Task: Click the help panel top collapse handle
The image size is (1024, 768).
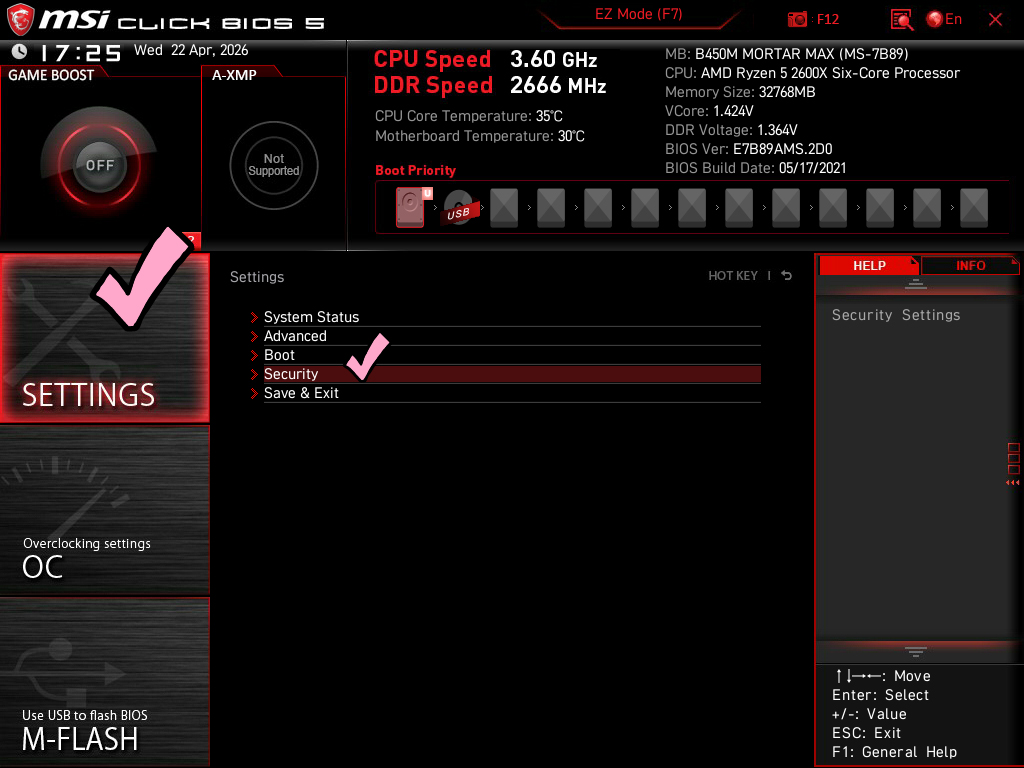Action: (916, 283)
